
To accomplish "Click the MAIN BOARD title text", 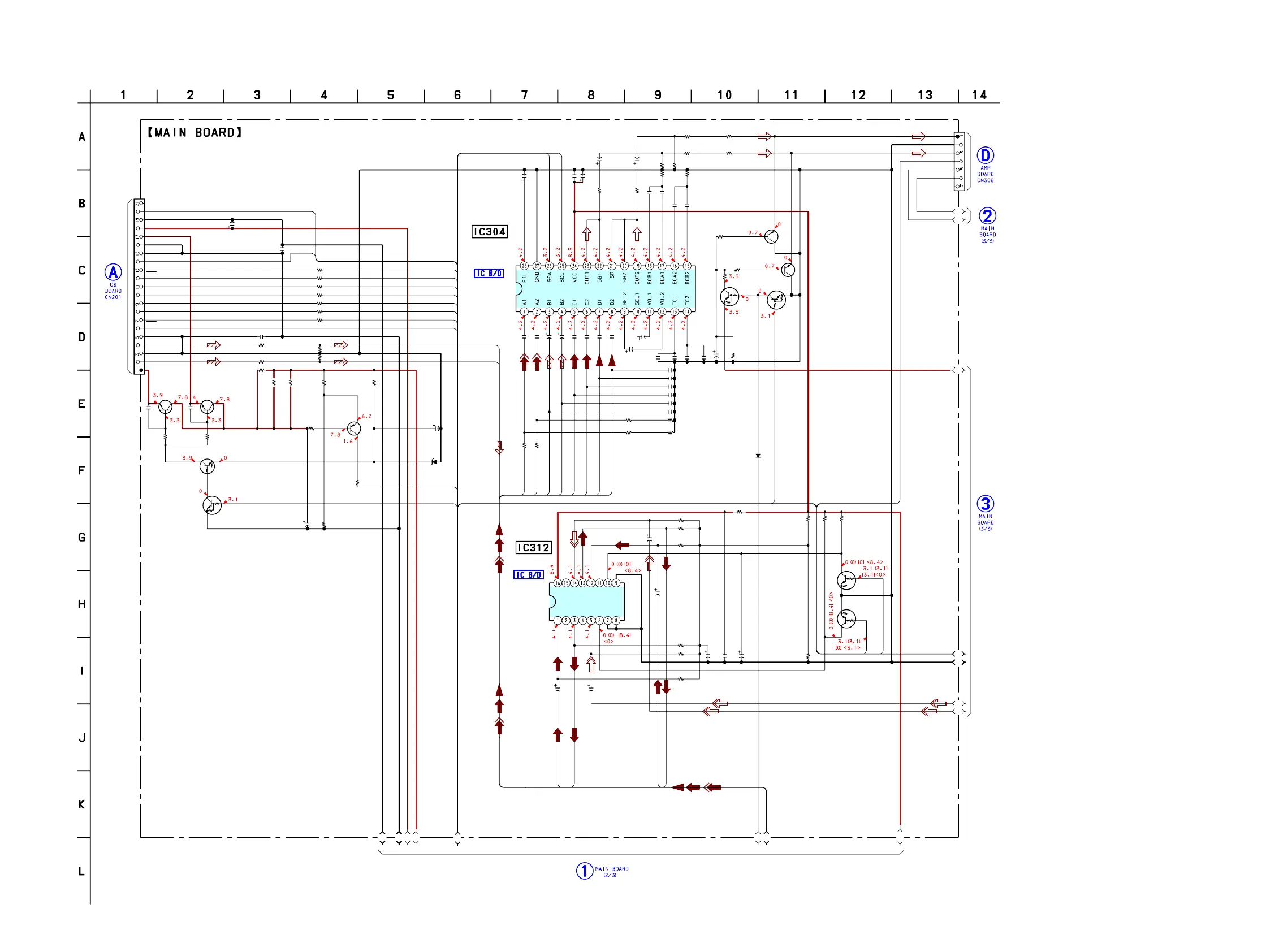I will click(195, 133).
